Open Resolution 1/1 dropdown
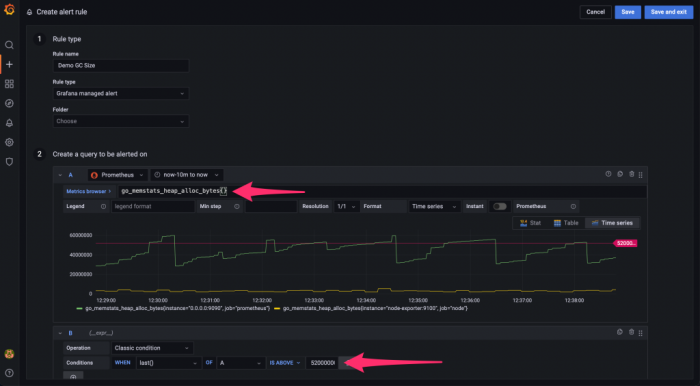 (346, 206)
